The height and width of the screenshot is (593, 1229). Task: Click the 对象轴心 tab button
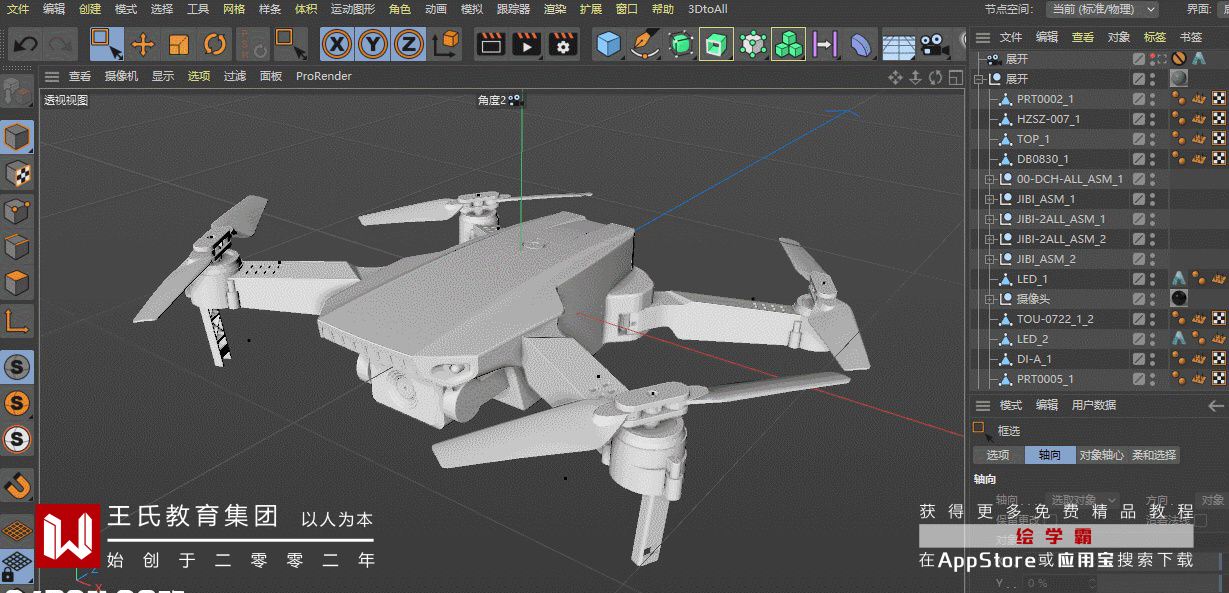tap(1101, 455)
